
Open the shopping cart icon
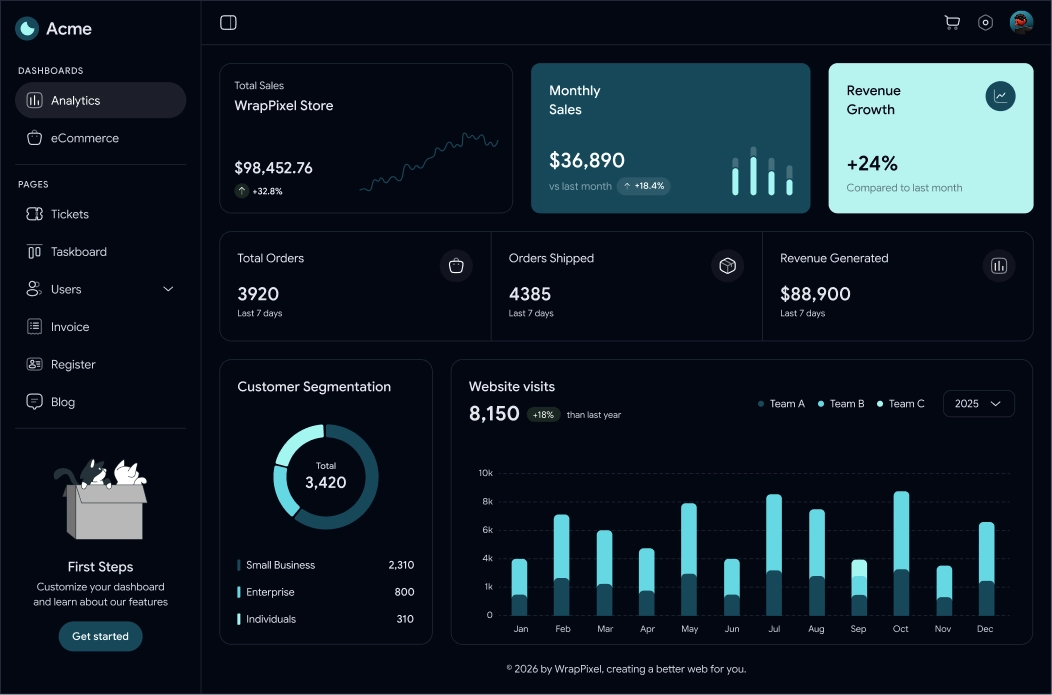click(951, 23)
